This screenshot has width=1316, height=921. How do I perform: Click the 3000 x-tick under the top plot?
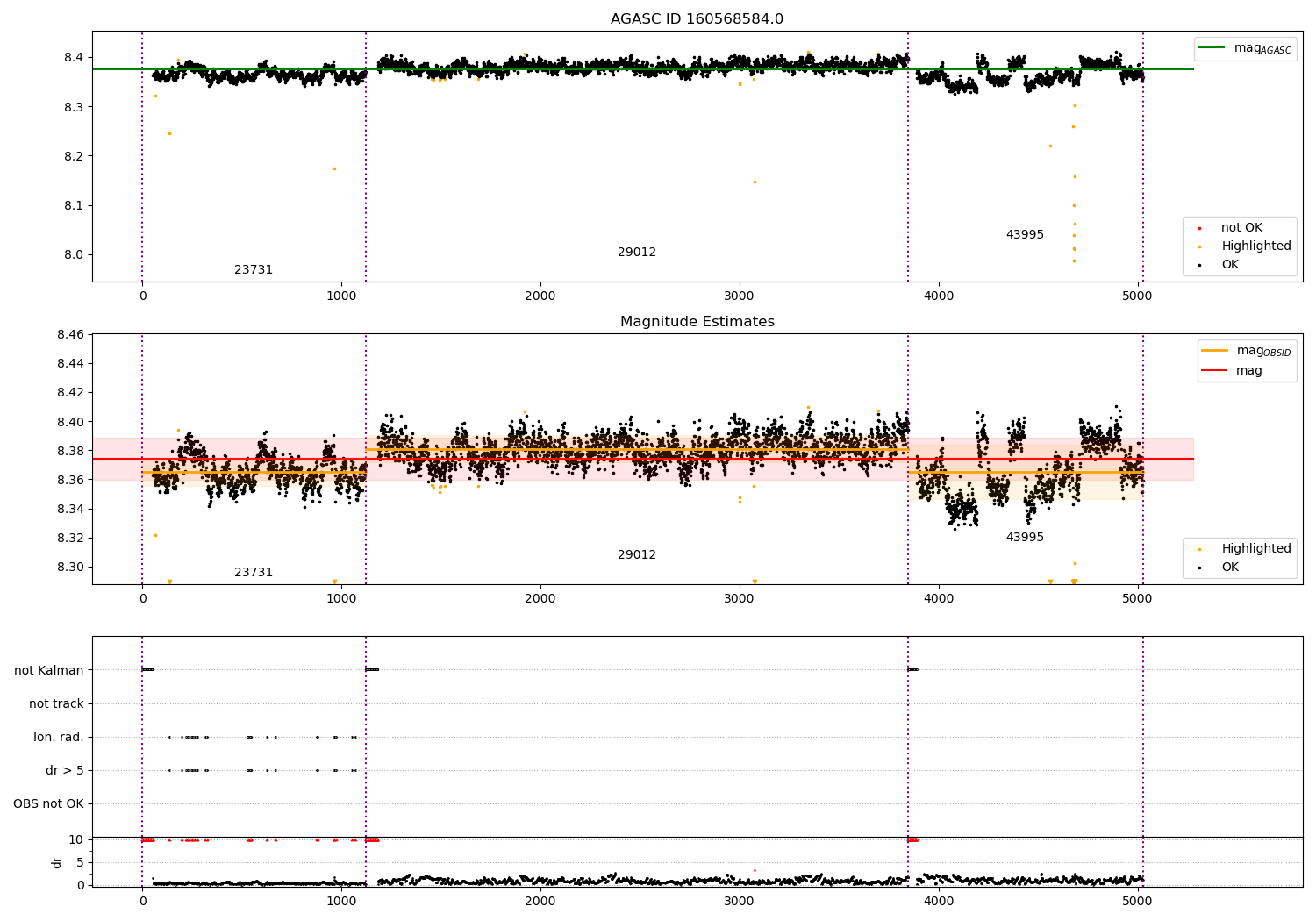[x=739, y=296]
